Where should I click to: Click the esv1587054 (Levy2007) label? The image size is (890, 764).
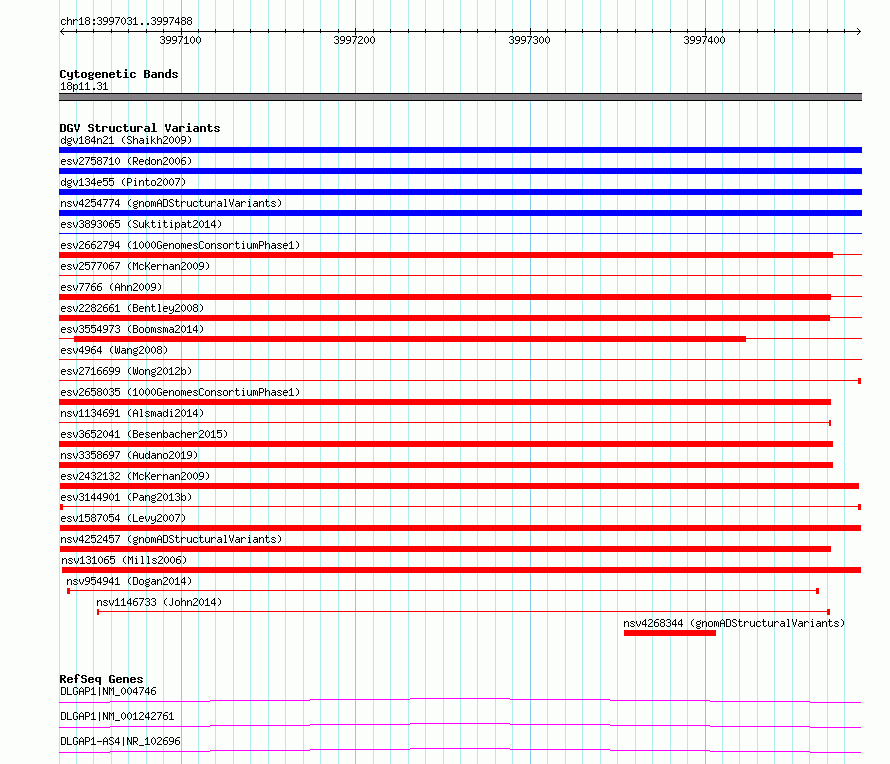[x=123, y=518]
